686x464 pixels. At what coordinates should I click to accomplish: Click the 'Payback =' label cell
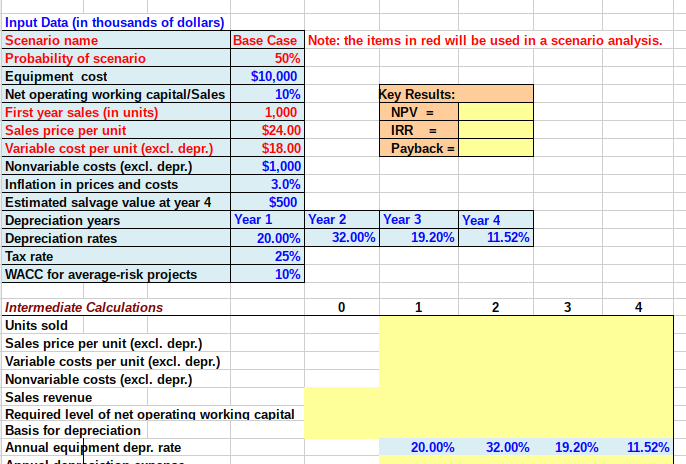419,148
